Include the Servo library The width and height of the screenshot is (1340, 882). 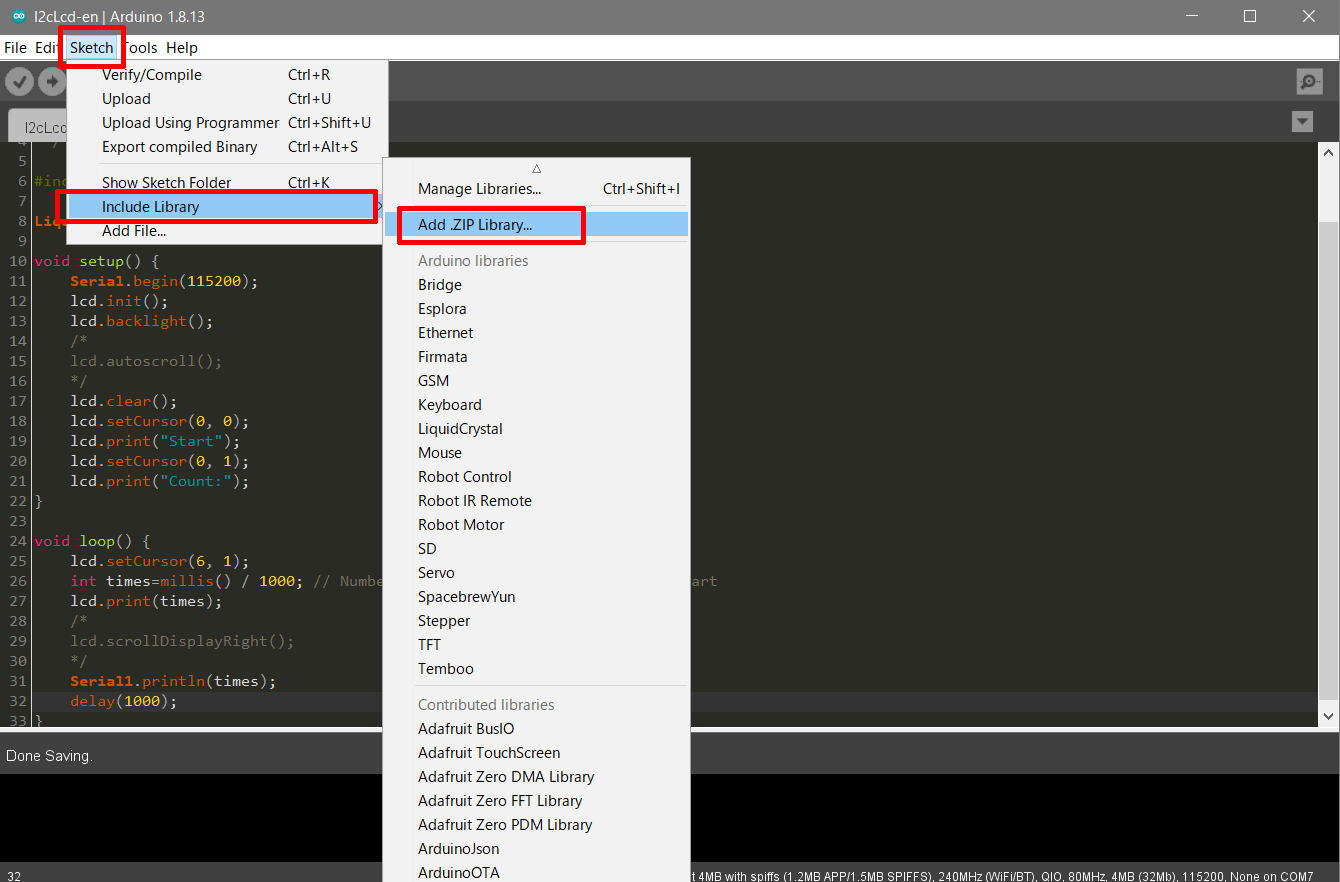pos(436,572)
